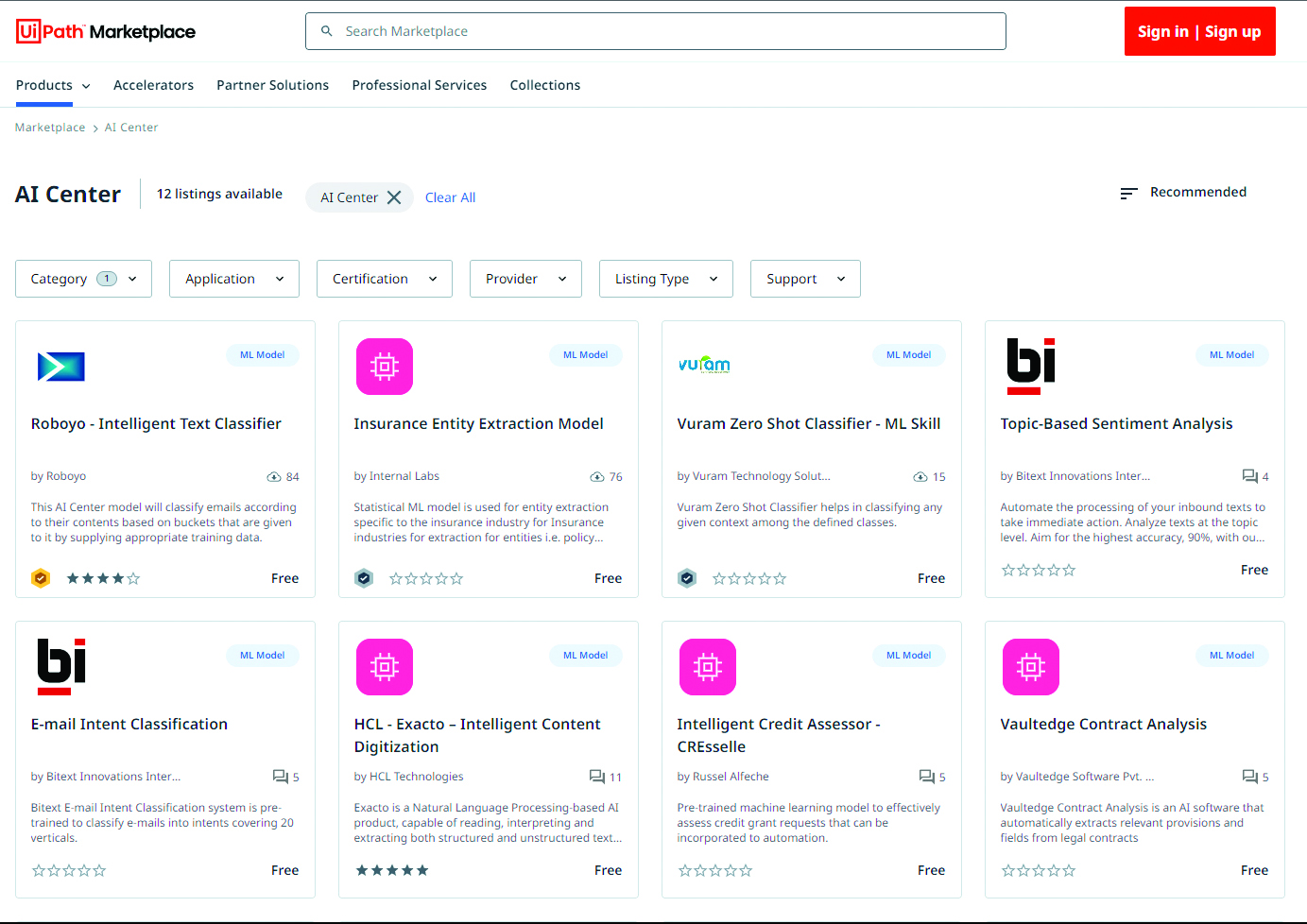Click the Search Marketplace input field
Image resolution: width=1307 pixels, height=924 pixels.
pos(655,31)
